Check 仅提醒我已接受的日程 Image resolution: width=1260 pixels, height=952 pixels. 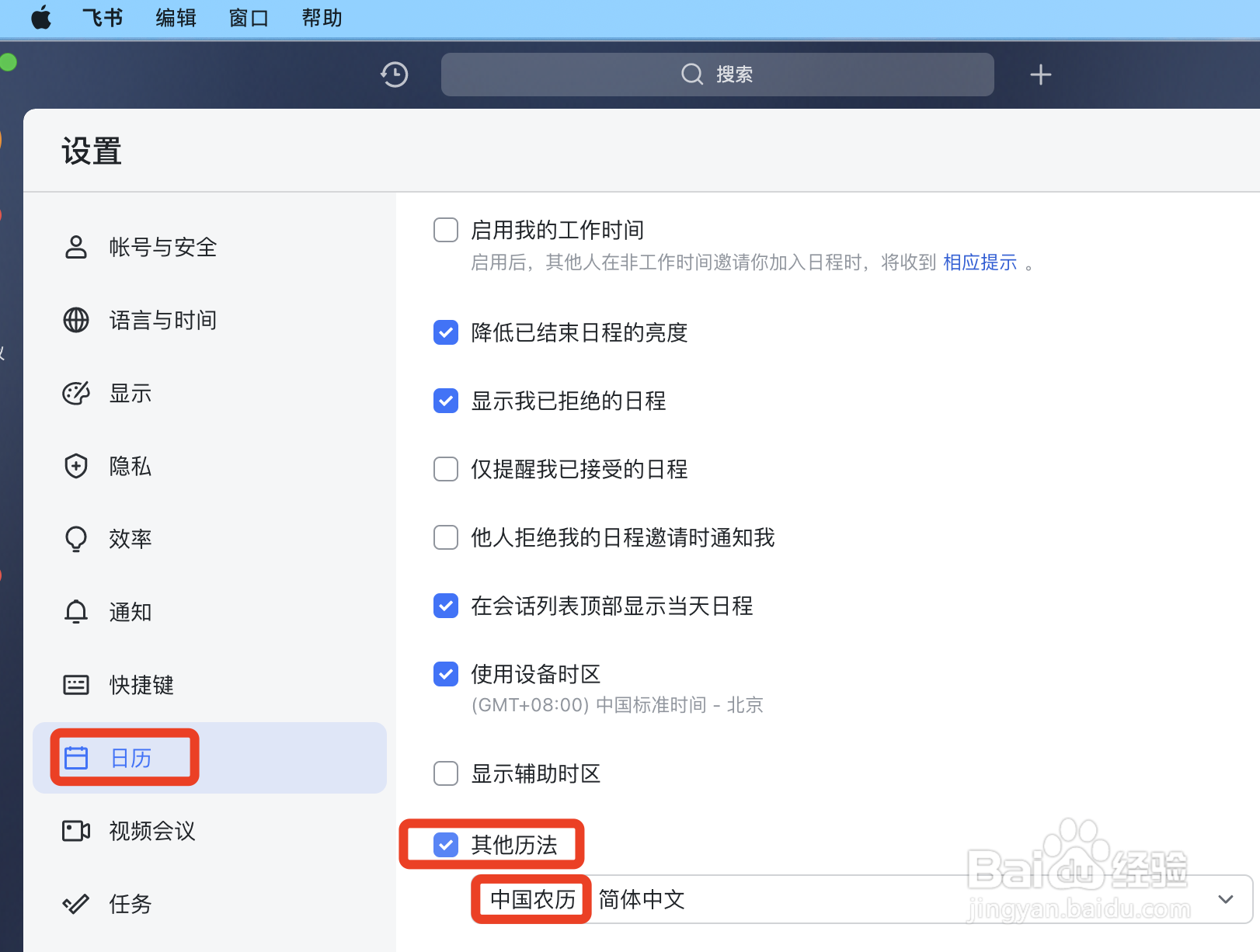[445, 469]
